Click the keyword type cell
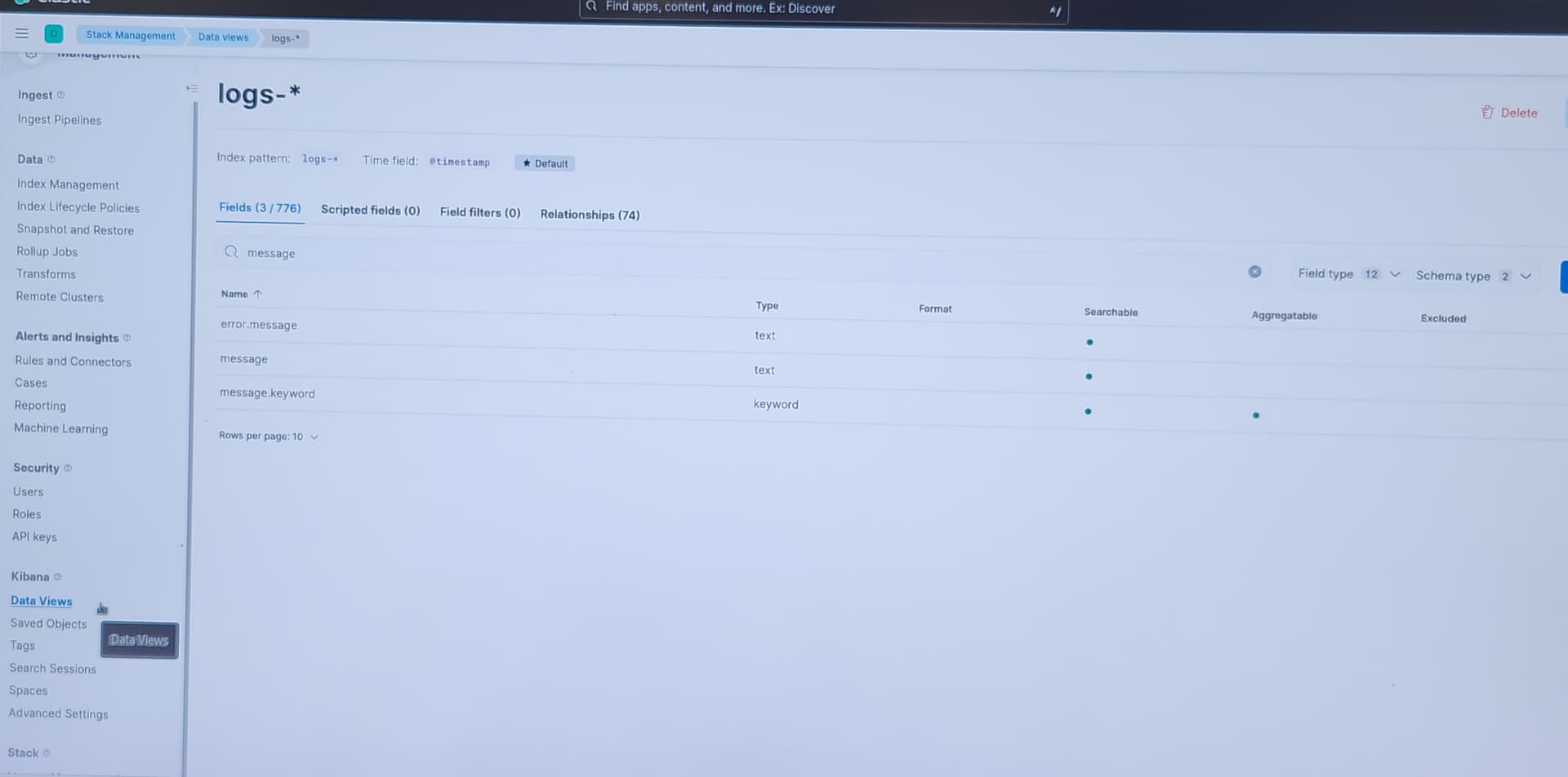 pos(776,404)
